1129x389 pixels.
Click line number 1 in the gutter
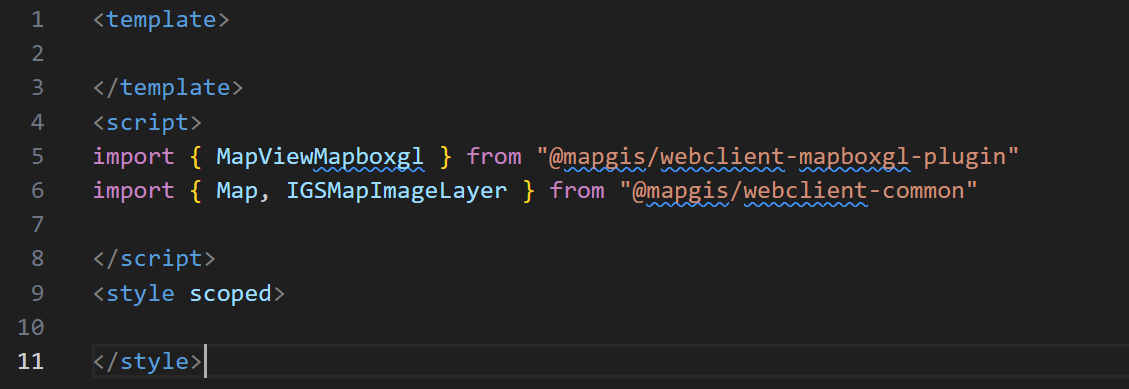pos(37,19)
